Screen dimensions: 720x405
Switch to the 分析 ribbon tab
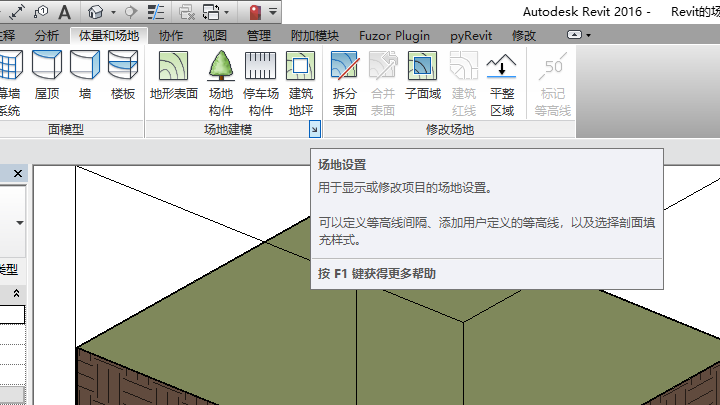pyautogui.click(x=47, y=35)
